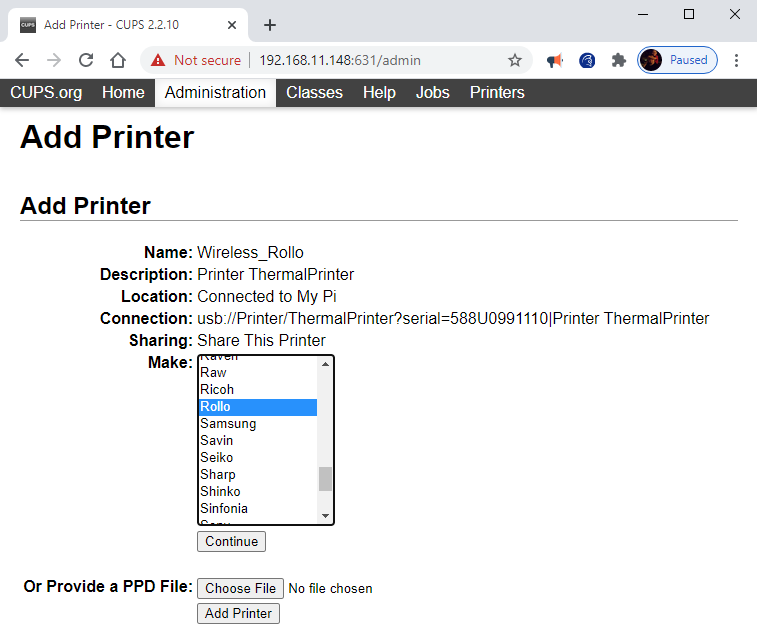Click the Wireless_Rollo name value
757x640 pixels.
pyautogui.click(x=251, y=252)
